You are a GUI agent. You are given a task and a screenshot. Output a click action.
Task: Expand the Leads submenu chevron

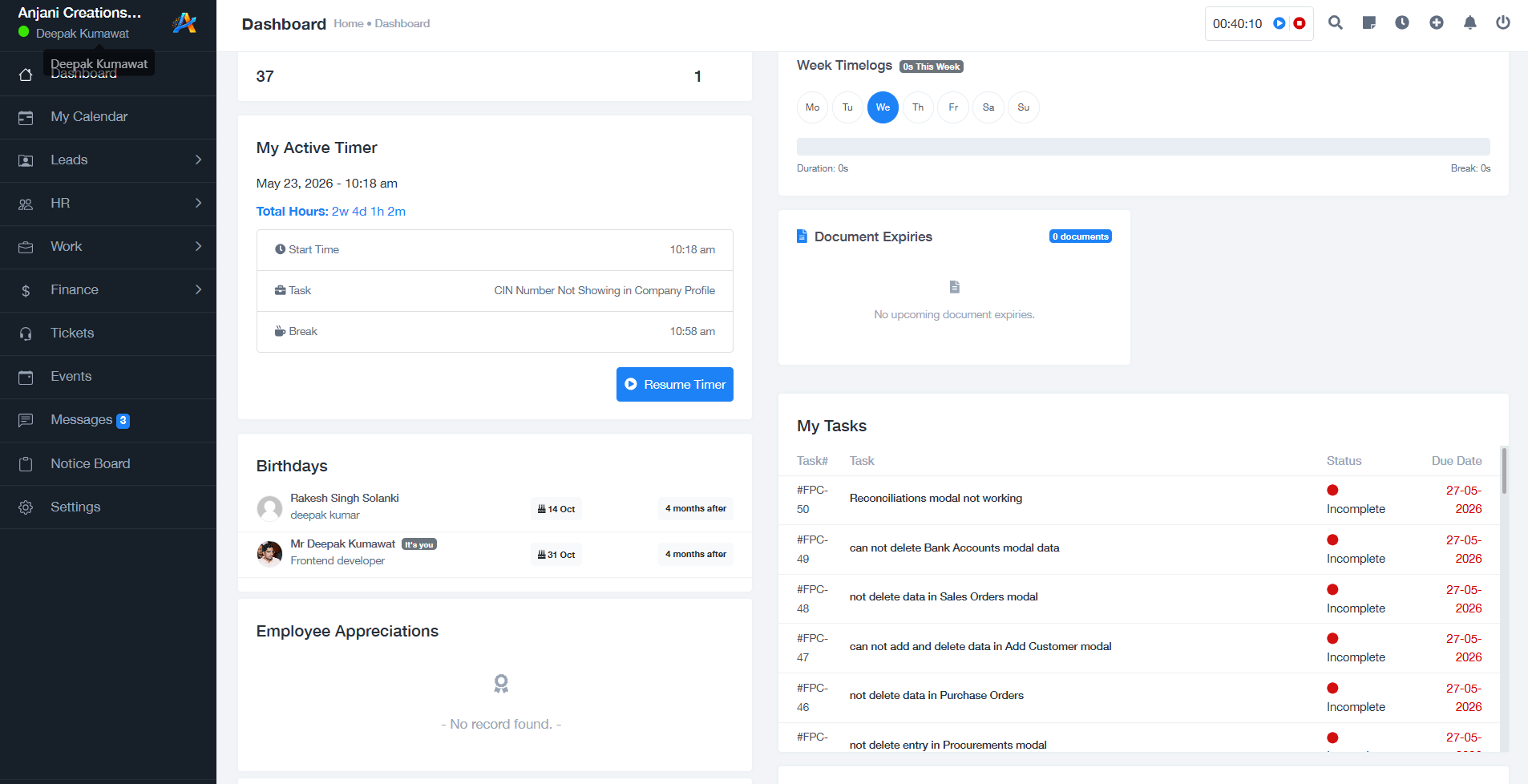point(198,160)
